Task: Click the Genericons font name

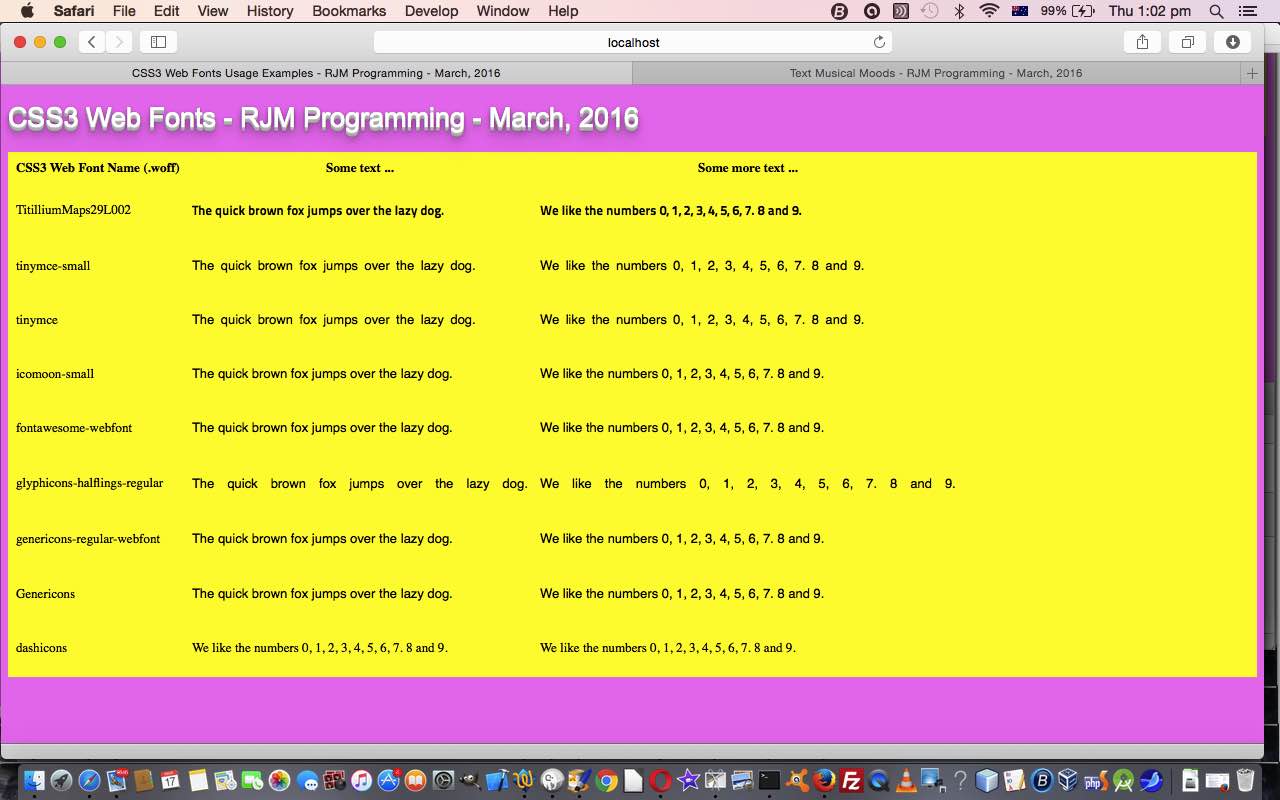Action: (45, 594)
